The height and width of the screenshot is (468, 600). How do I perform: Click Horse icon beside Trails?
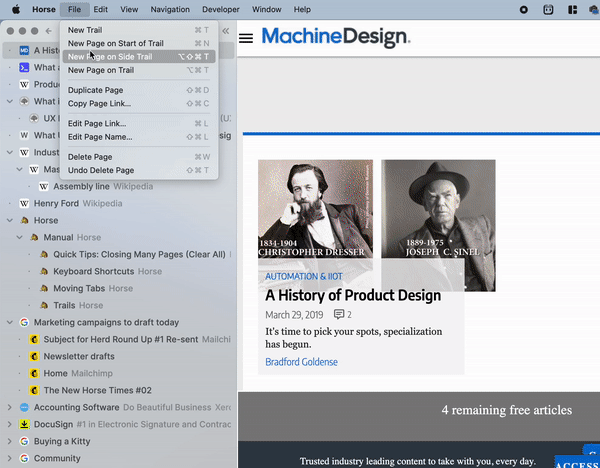(44, 305)
